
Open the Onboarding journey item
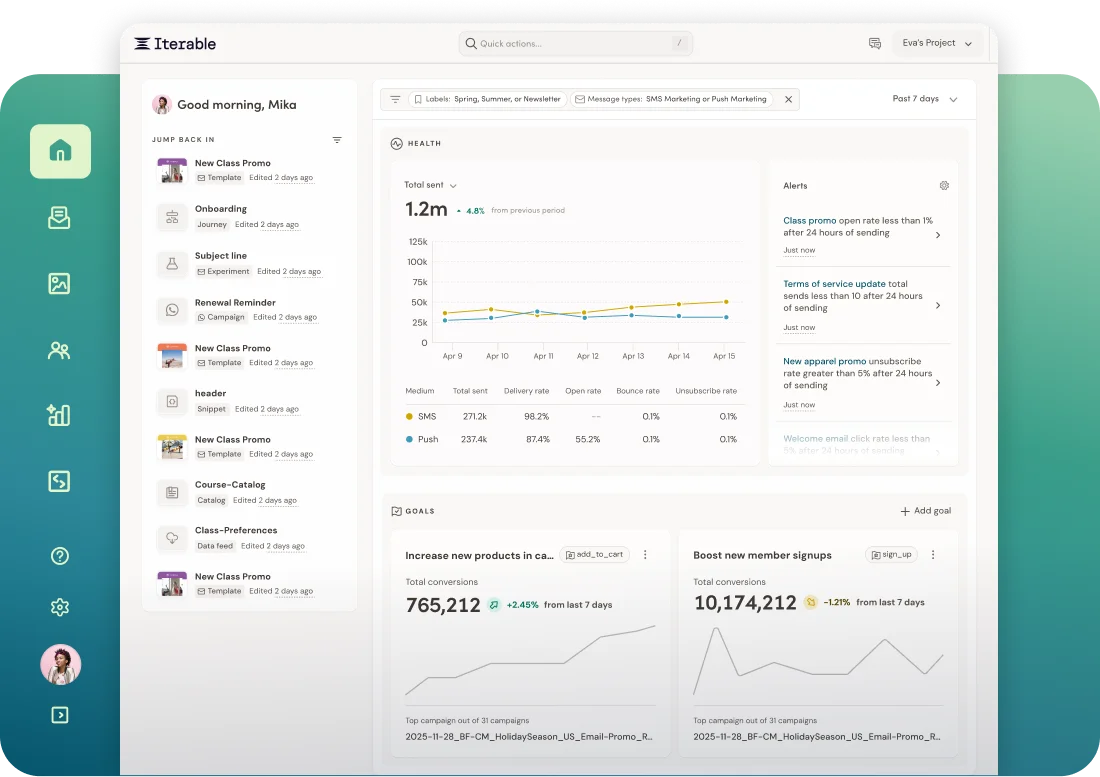tap(221, 209)
